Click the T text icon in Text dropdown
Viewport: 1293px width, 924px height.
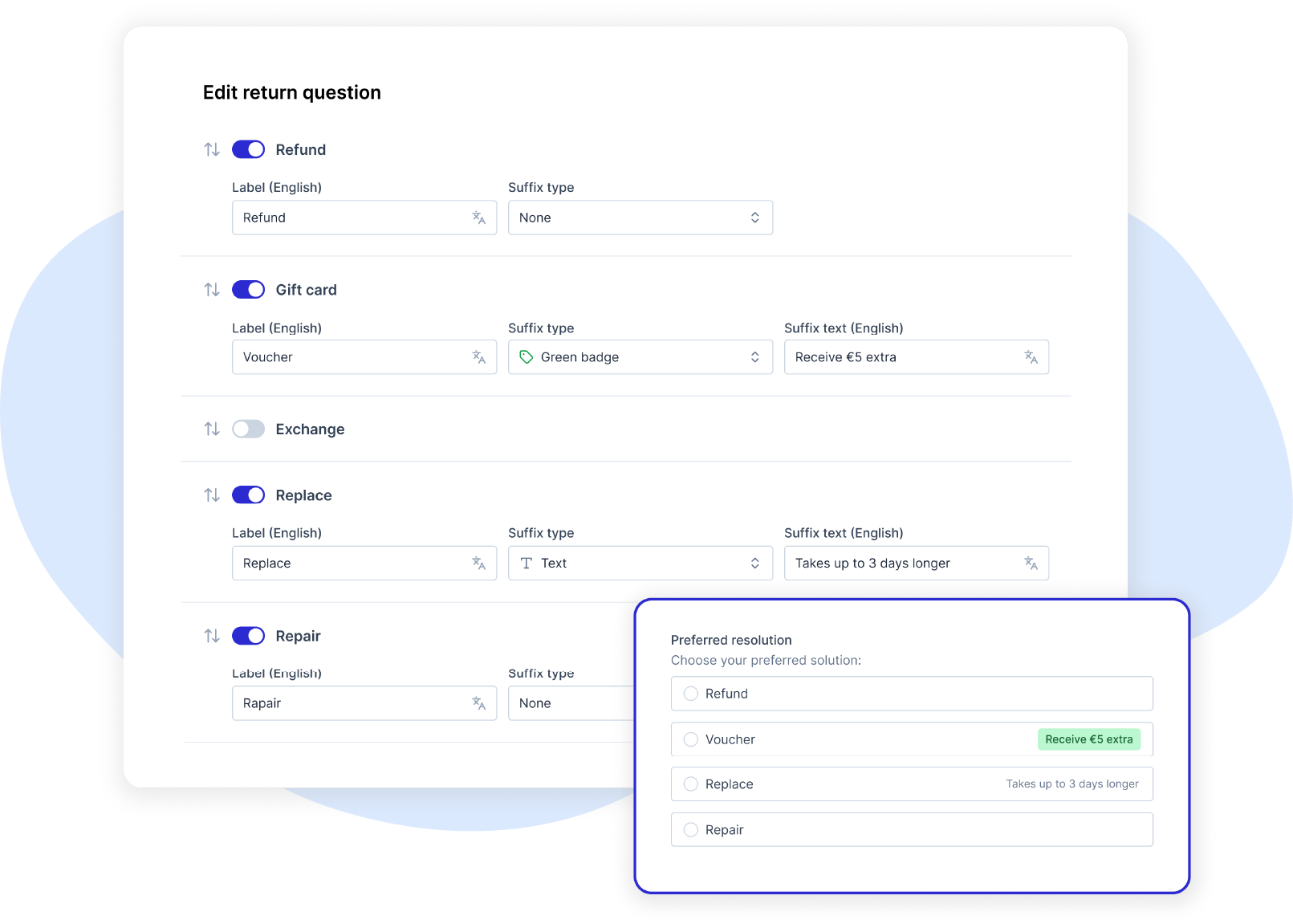click(x=527, y=564)
